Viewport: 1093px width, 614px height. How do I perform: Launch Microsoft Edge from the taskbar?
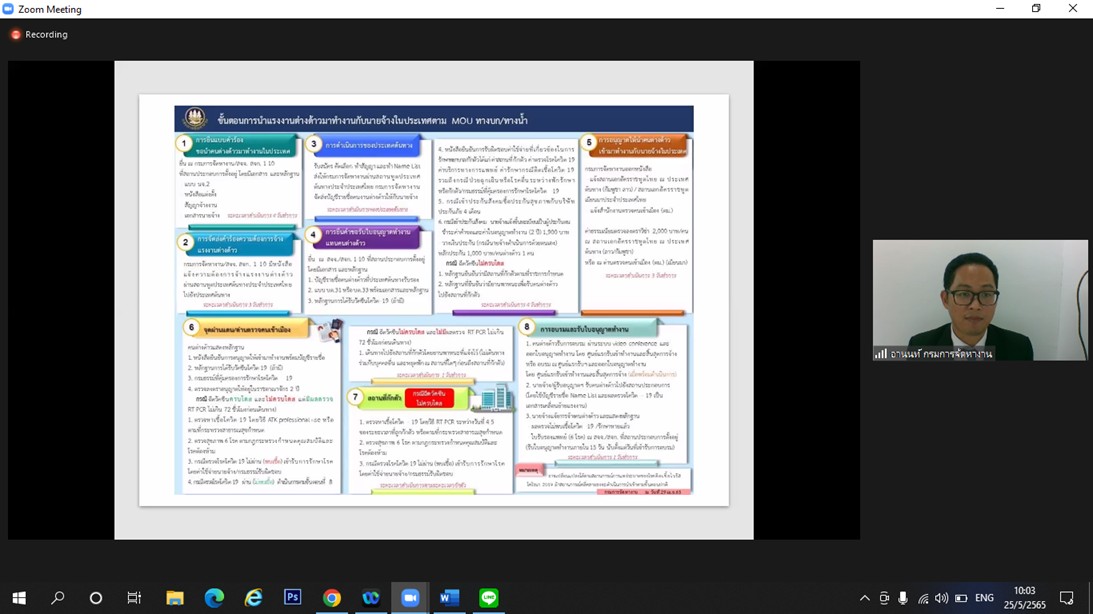pyautogui.click(x=214, y=598)
